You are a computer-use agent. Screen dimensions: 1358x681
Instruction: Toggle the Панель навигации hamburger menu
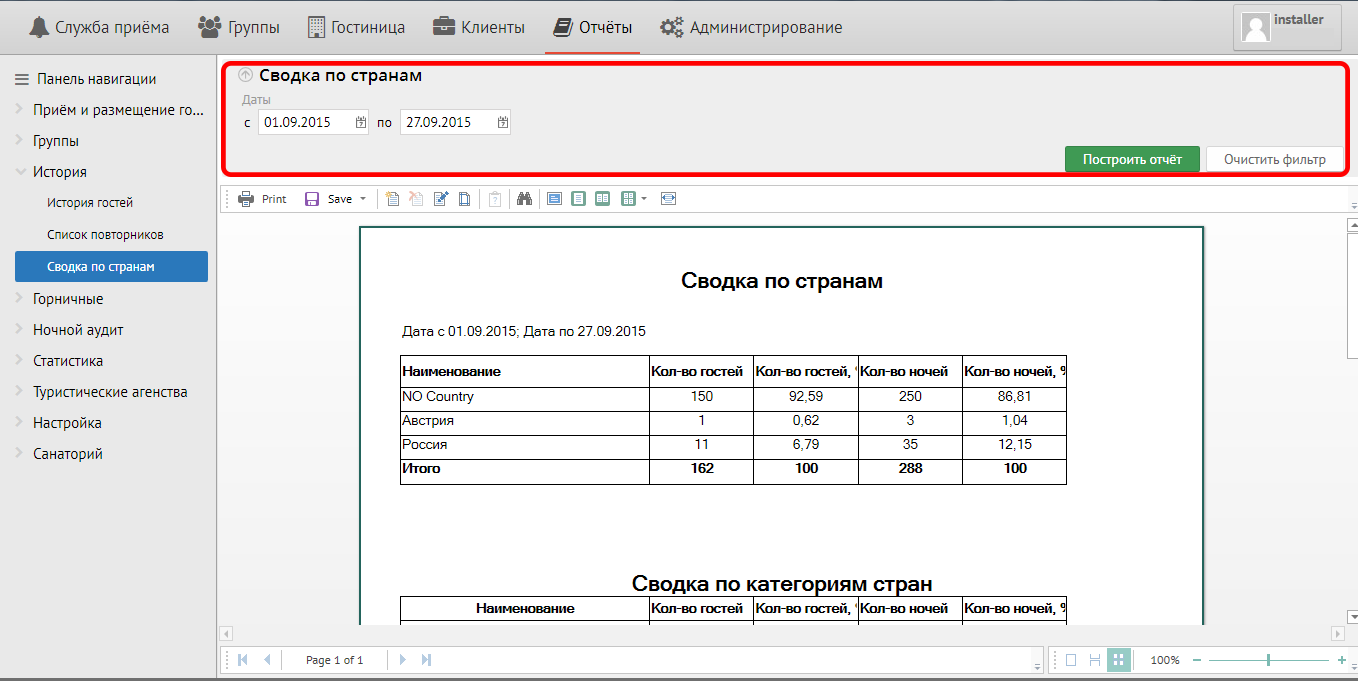21,79
